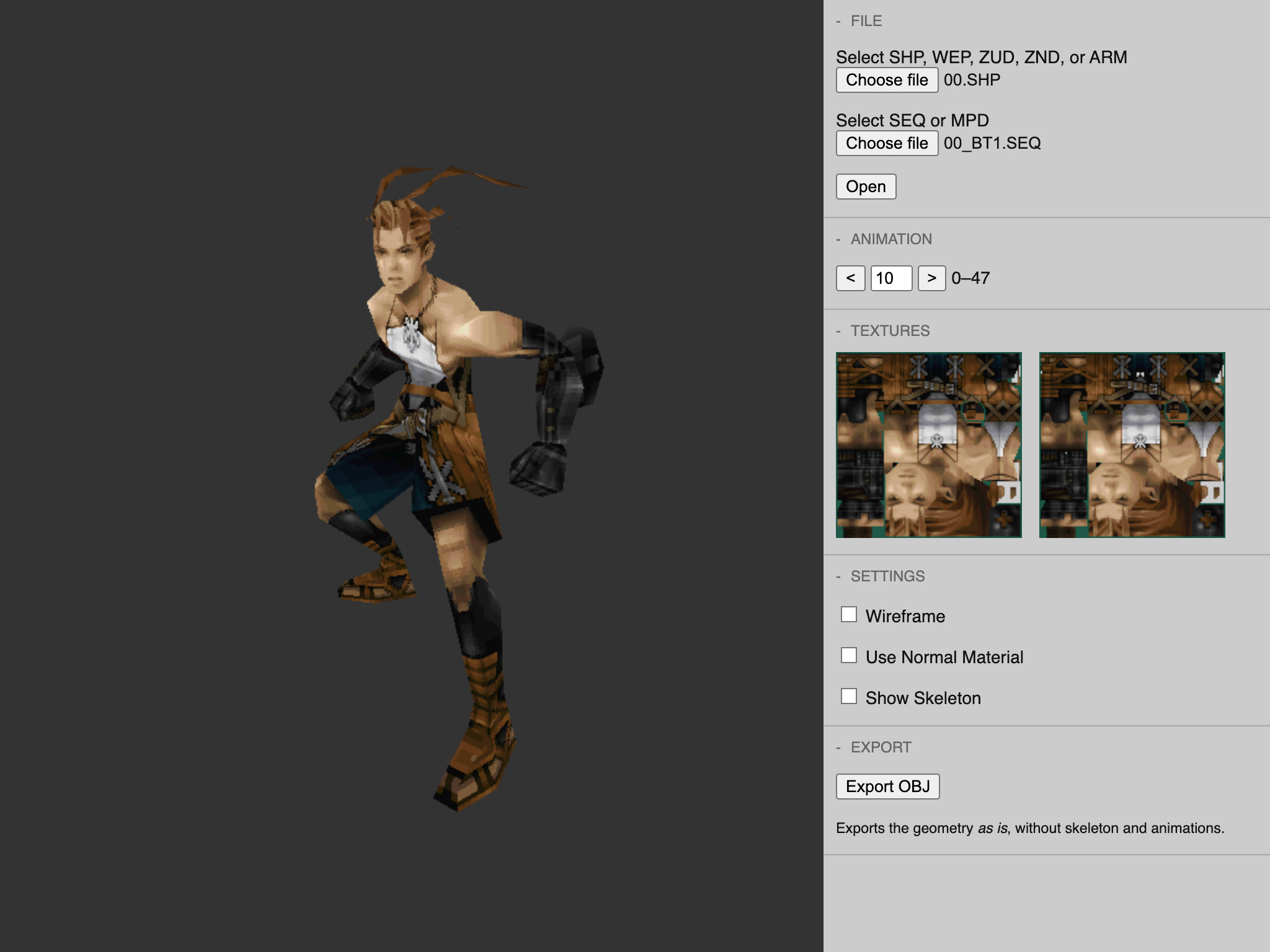Collapse the TEXTURES section header

pyautogui.click(x=889, y=331)
